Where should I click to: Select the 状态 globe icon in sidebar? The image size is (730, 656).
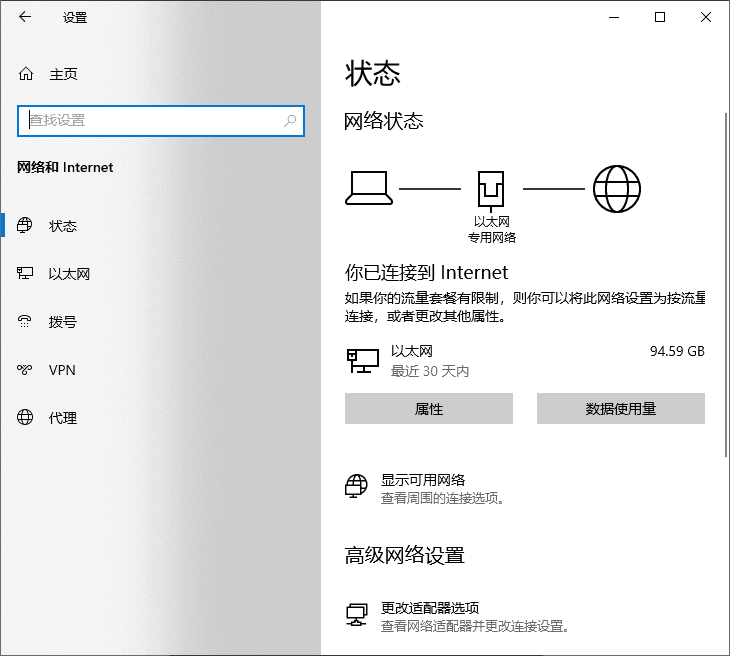(25, 225)
